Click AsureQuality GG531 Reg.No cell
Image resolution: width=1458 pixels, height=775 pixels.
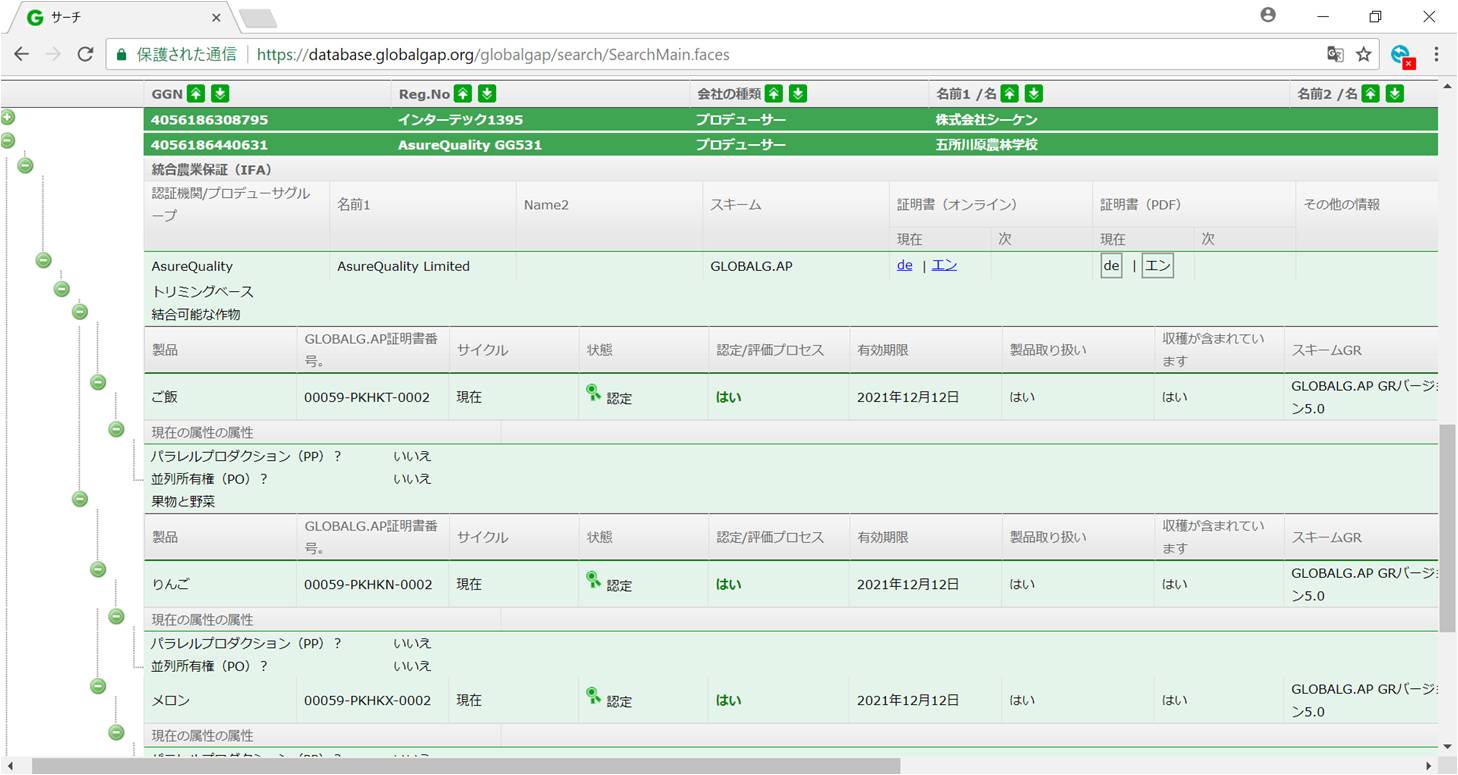click(x=469, y=144)
